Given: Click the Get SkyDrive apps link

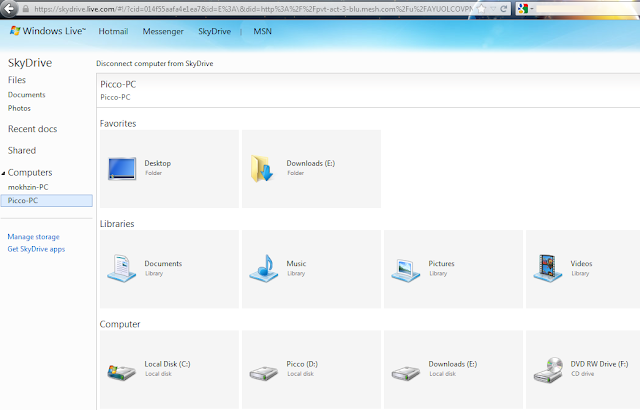Looking at the screenshot, I should (x=36, y=249).
